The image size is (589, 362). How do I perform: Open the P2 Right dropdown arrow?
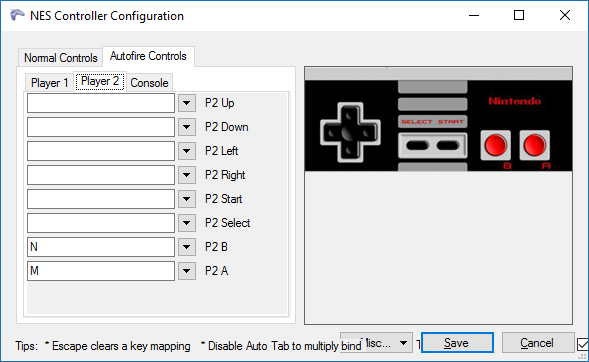(x=187, y=175)
